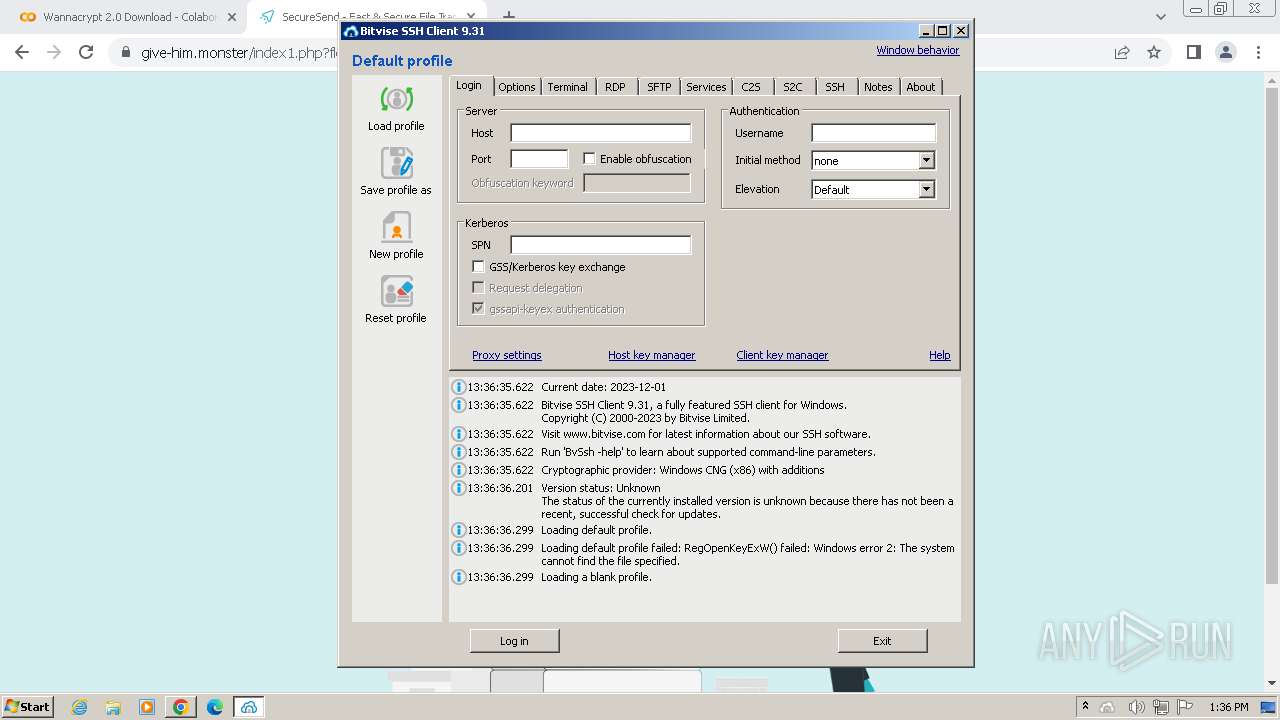Open Window behavior link
The width and height of the screenshot is (1280, 720).
pos(918,50)
